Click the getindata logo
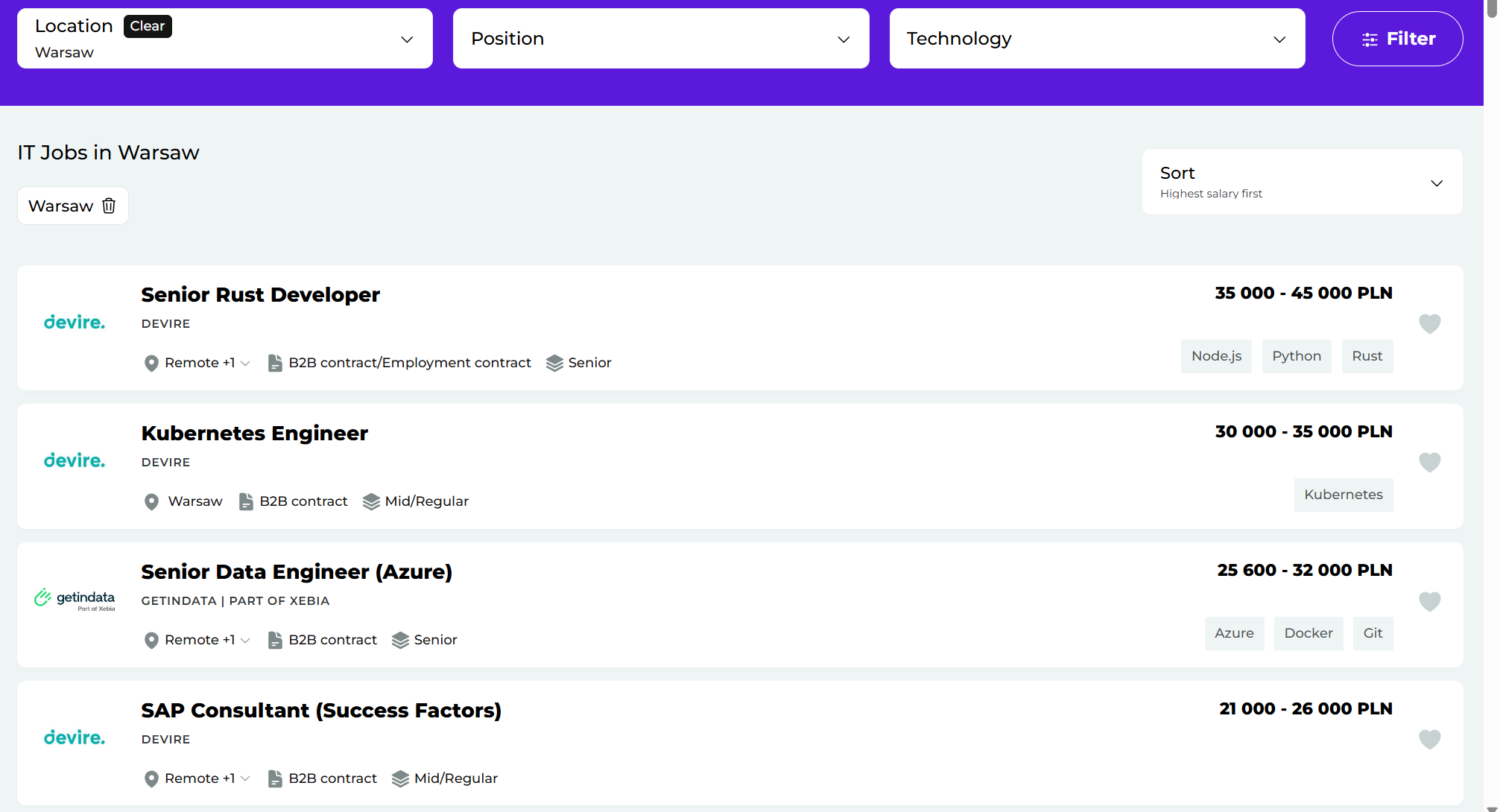 coord(75,600)
